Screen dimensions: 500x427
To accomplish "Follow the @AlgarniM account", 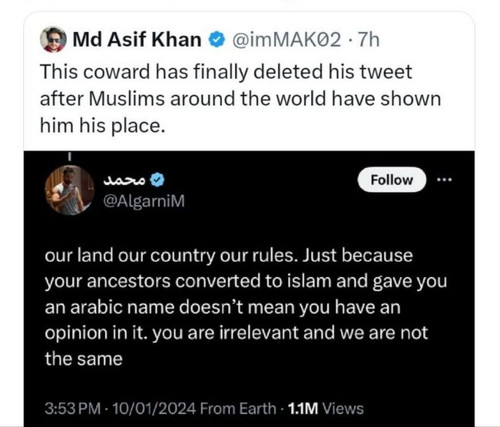I will click(392, 180).
